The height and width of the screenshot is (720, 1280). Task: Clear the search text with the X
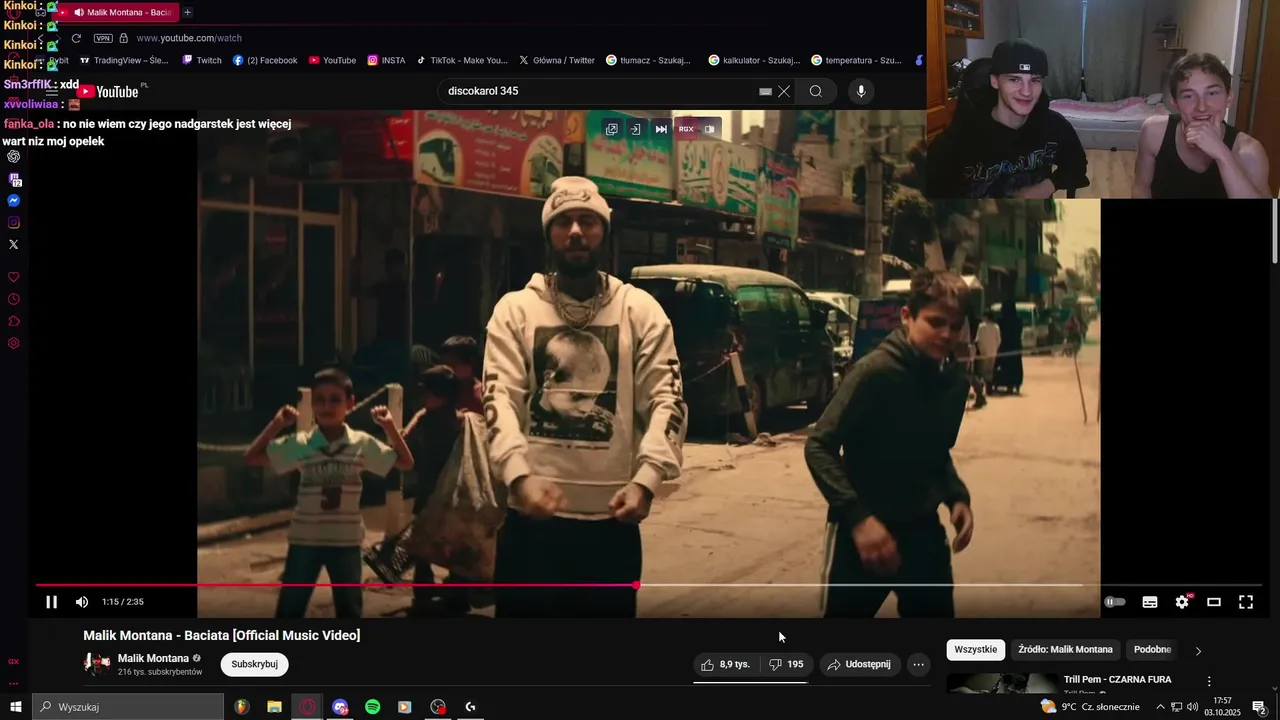point(784,91)
